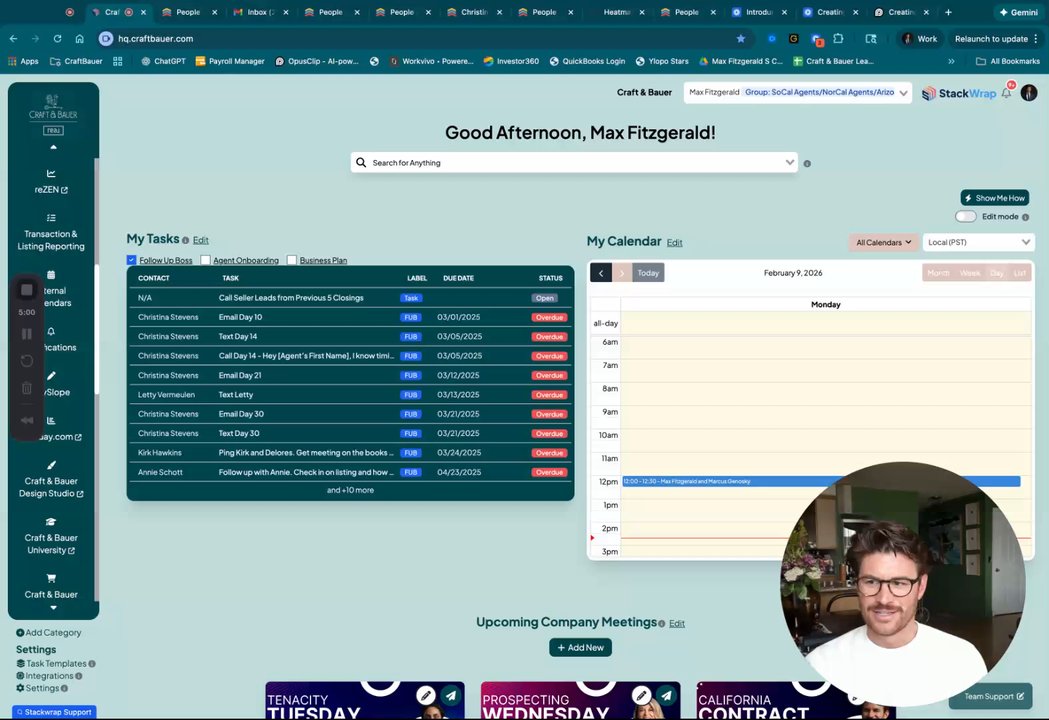The width and height of the screenshot is (1049, 720).
Task: Click the edit pencil on Tenacity Tuesday card
Action: [425, 695]
